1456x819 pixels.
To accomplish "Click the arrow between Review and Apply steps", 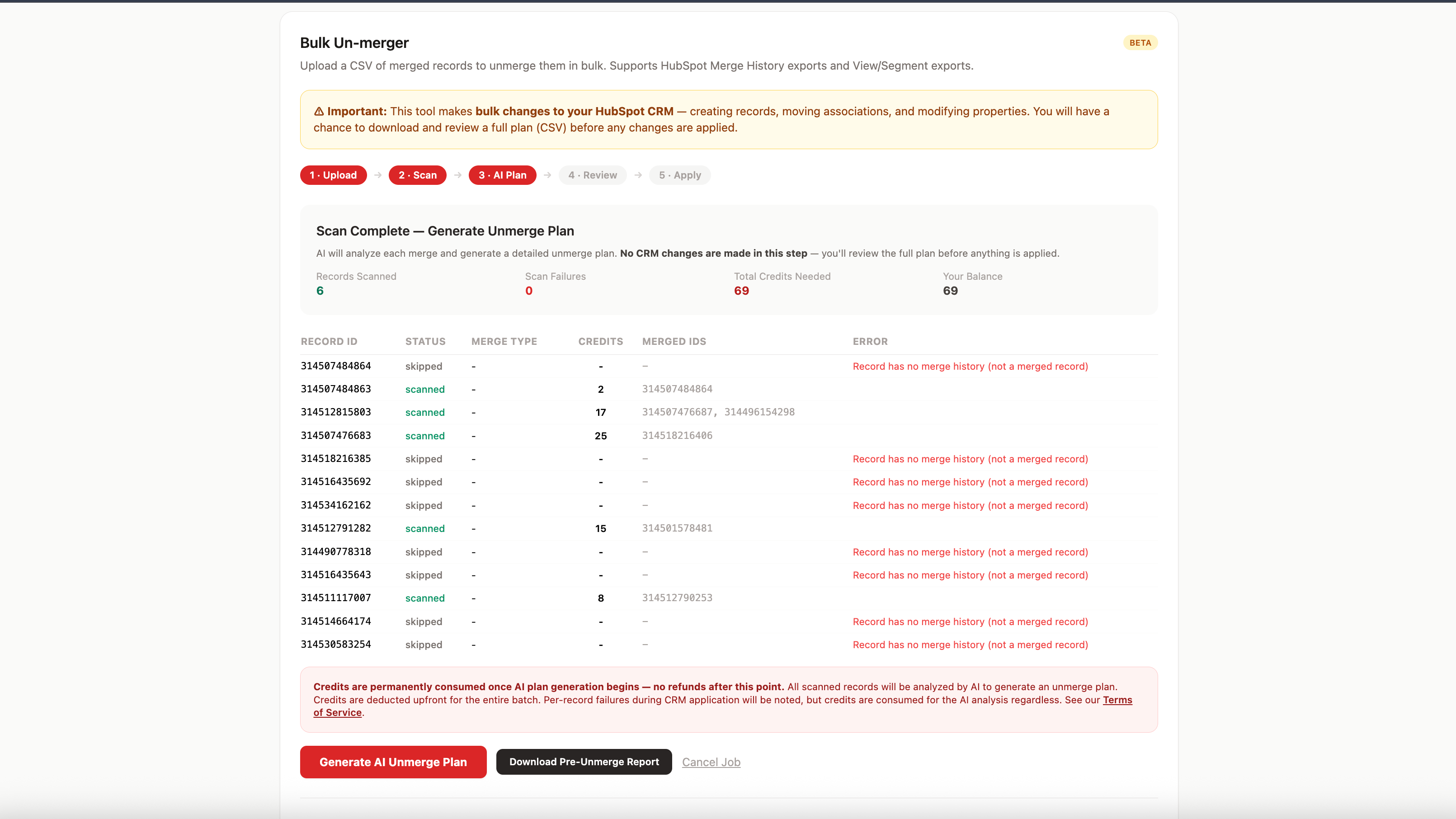I will pos(638,175).
